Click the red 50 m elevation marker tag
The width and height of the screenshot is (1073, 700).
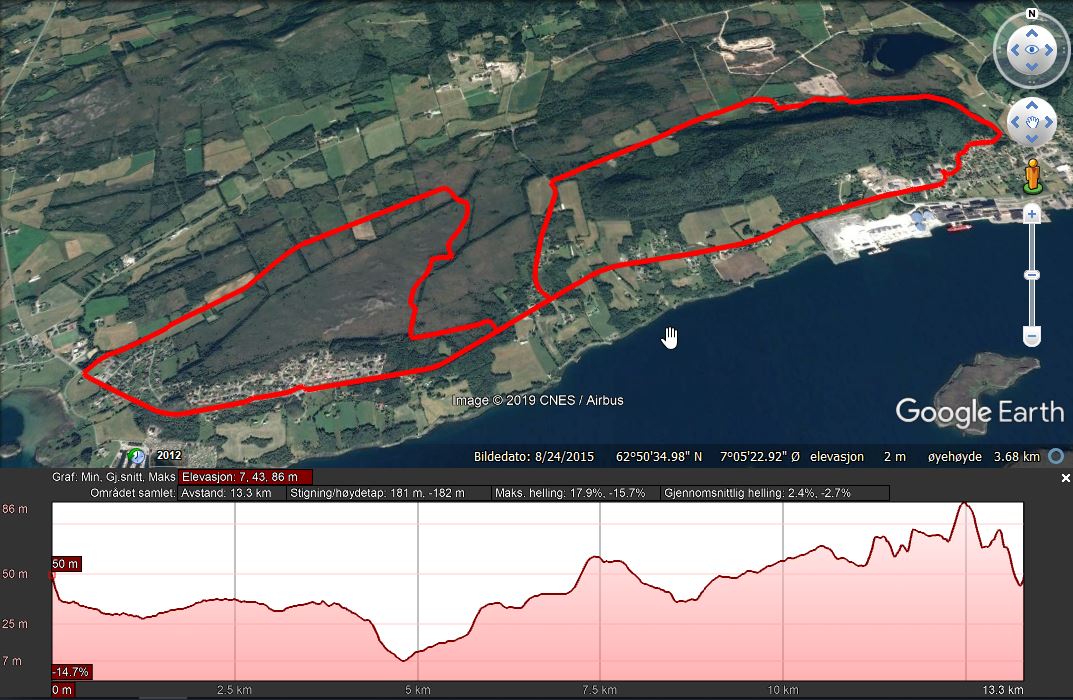tap(66, 564)
